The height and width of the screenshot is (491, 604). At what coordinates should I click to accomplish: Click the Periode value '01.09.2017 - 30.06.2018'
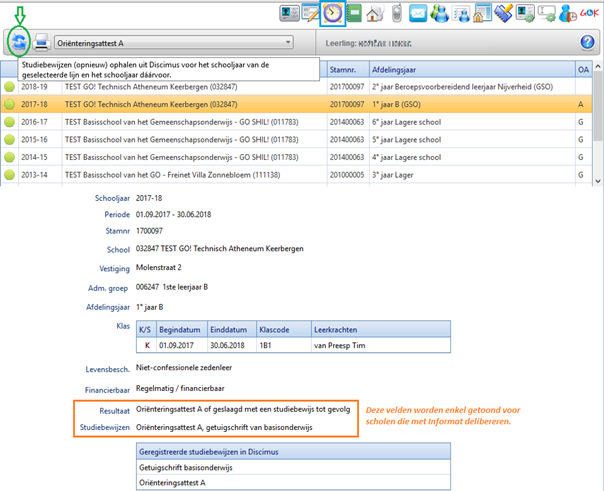[173, 214]
